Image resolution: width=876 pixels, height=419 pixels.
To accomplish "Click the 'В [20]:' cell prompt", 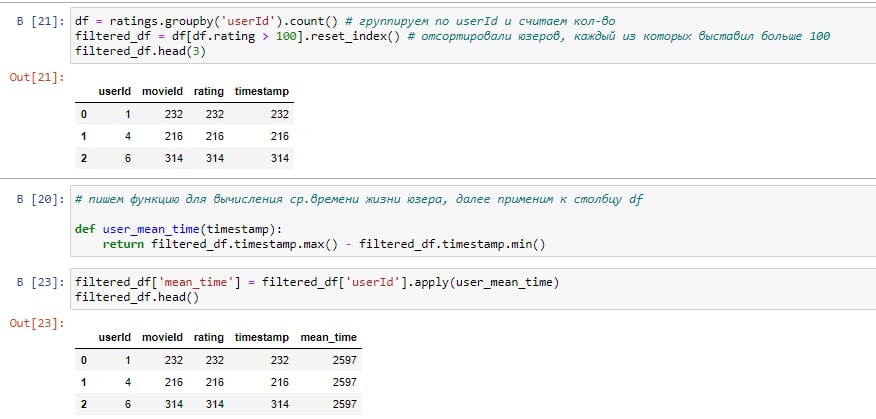I will click(41, 200).
